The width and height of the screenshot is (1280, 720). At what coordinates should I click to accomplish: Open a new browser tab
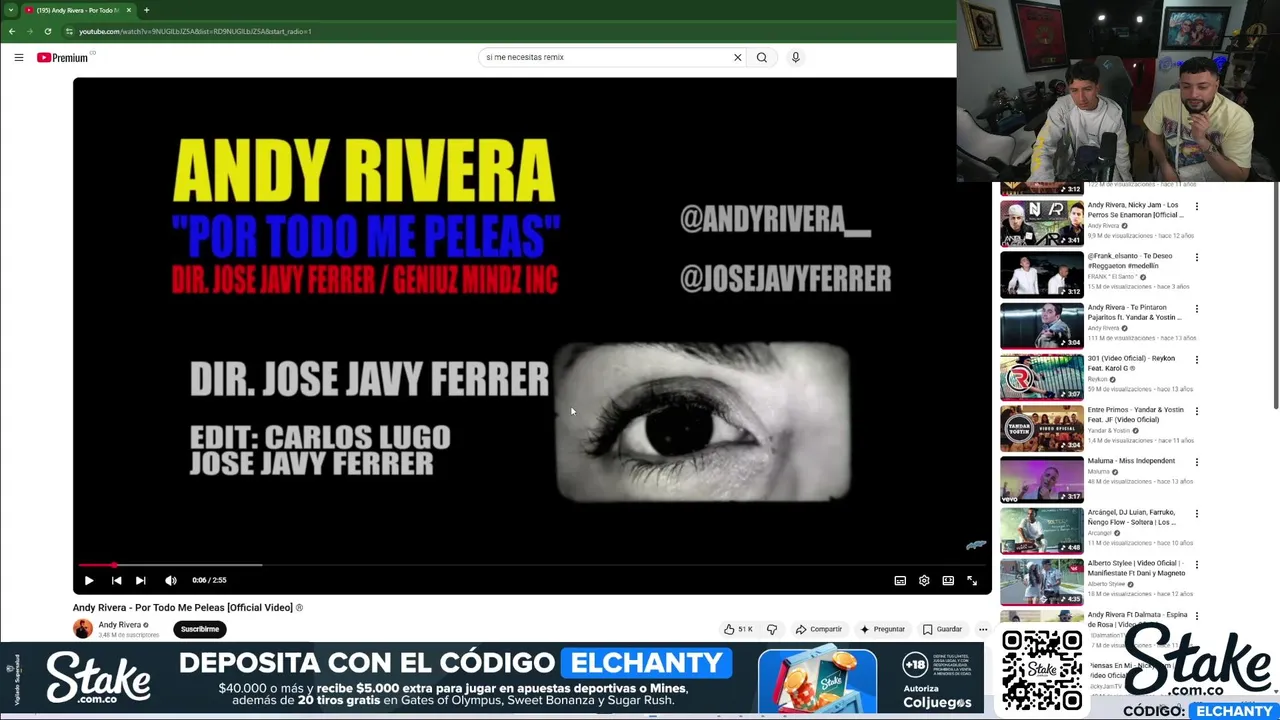pyautogui.click(x=146, y=10)
